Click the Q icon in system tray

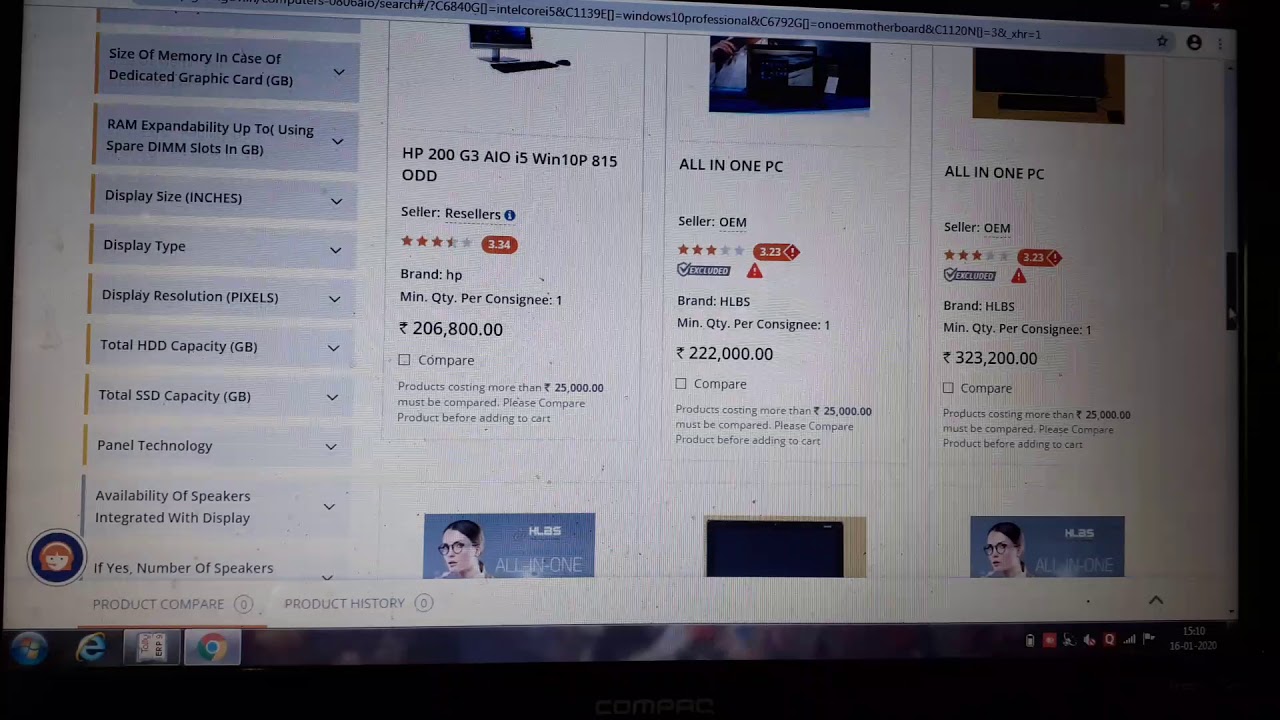pyautogui.click(x=1109, y=640)
